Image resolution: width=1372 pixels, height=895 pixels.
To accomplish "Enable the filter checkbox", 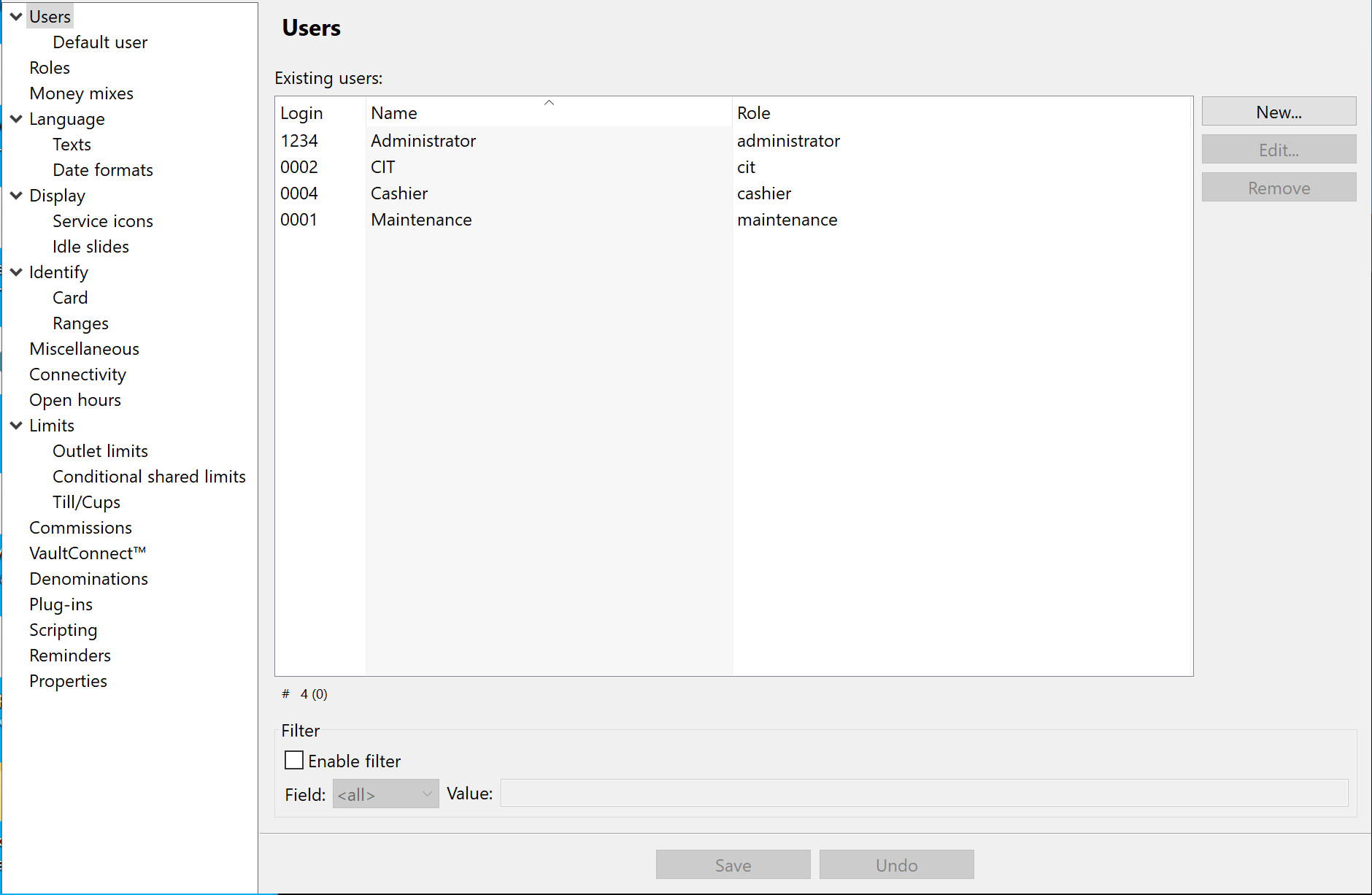I will (293, 760).
